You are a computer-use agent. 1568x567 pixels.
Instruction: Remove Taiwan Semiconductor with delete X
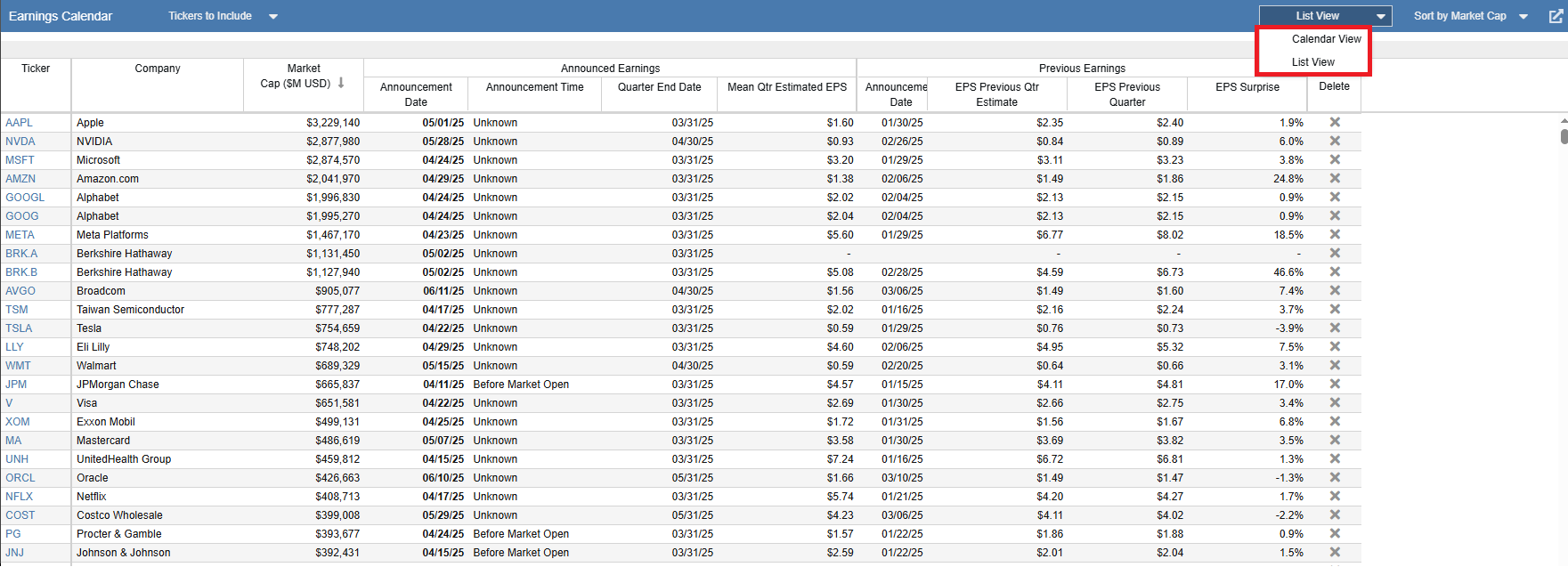pos(1335,309)
